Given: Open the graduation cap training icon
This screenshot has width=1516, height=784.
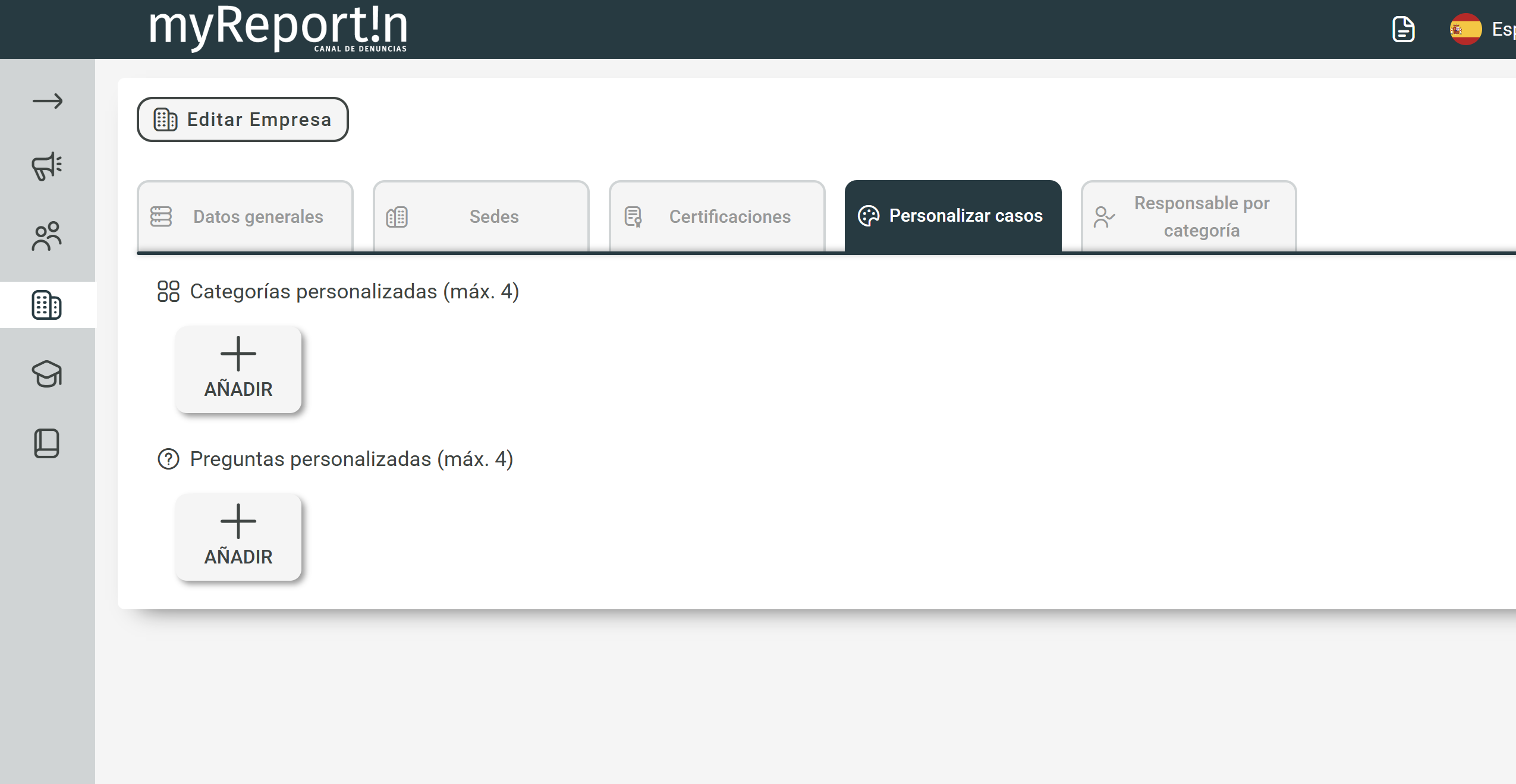Looking at the screenshot, I should click(47, 374).
